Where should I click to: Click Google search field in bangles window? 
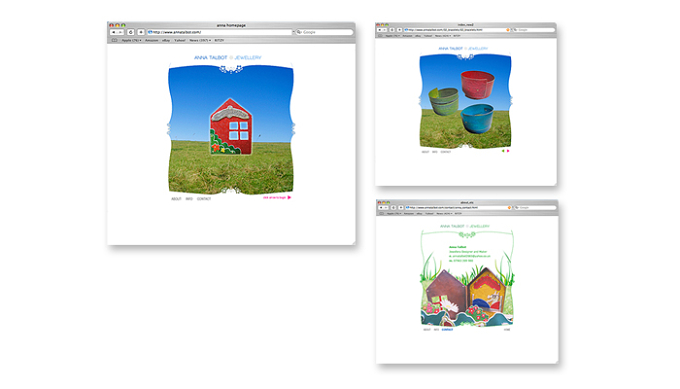click(x=534, y=30)
